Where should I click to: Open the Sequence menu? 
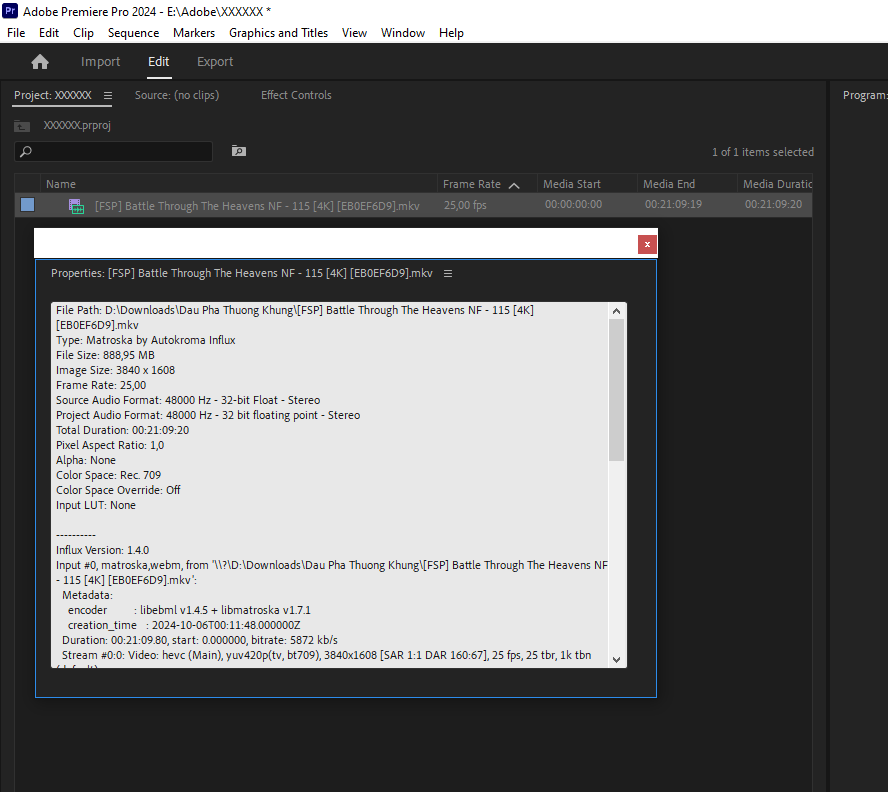(x=133, y=32)
